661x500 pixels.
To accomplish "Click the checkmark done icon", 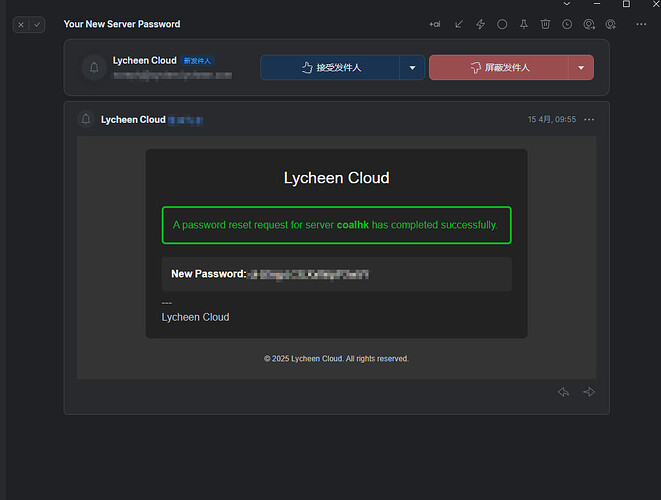I will click(37, 25).
